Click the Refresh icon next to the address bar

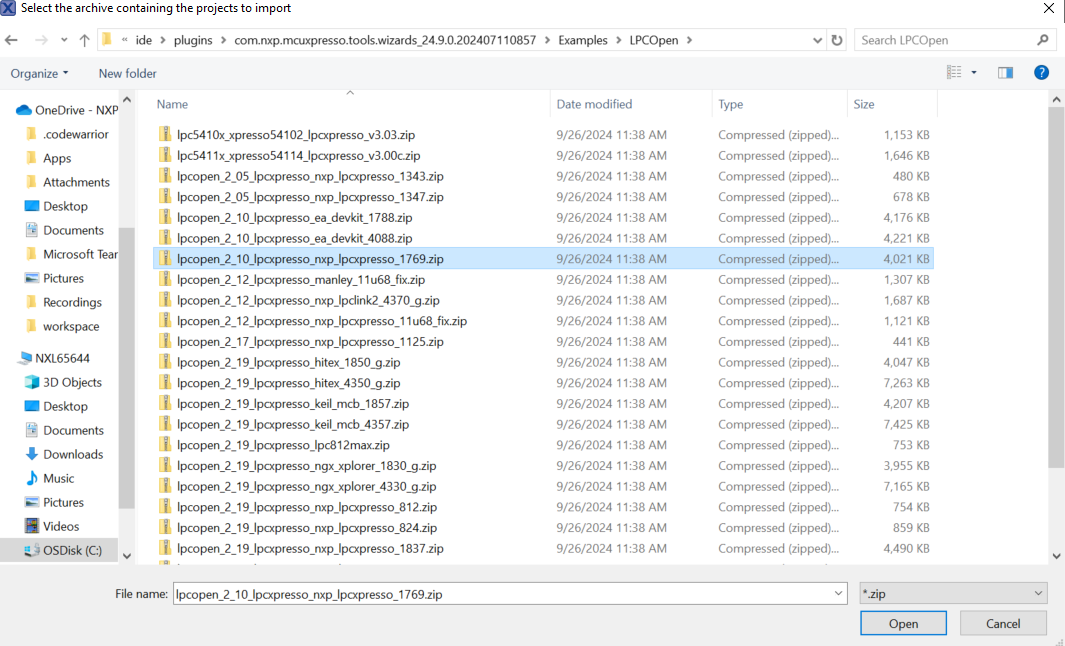click(834, 40)
